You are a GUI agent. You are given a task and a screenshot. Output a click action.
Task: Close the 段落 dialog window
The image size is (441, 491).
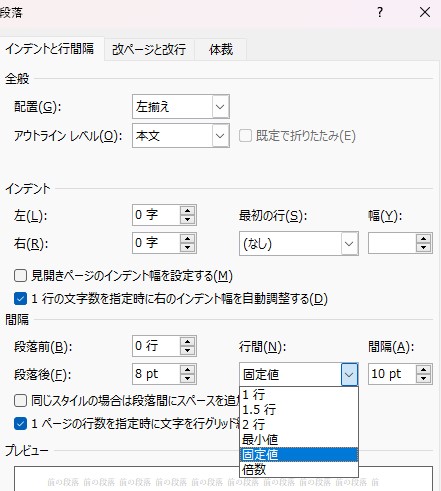click(x=425, y=13)
